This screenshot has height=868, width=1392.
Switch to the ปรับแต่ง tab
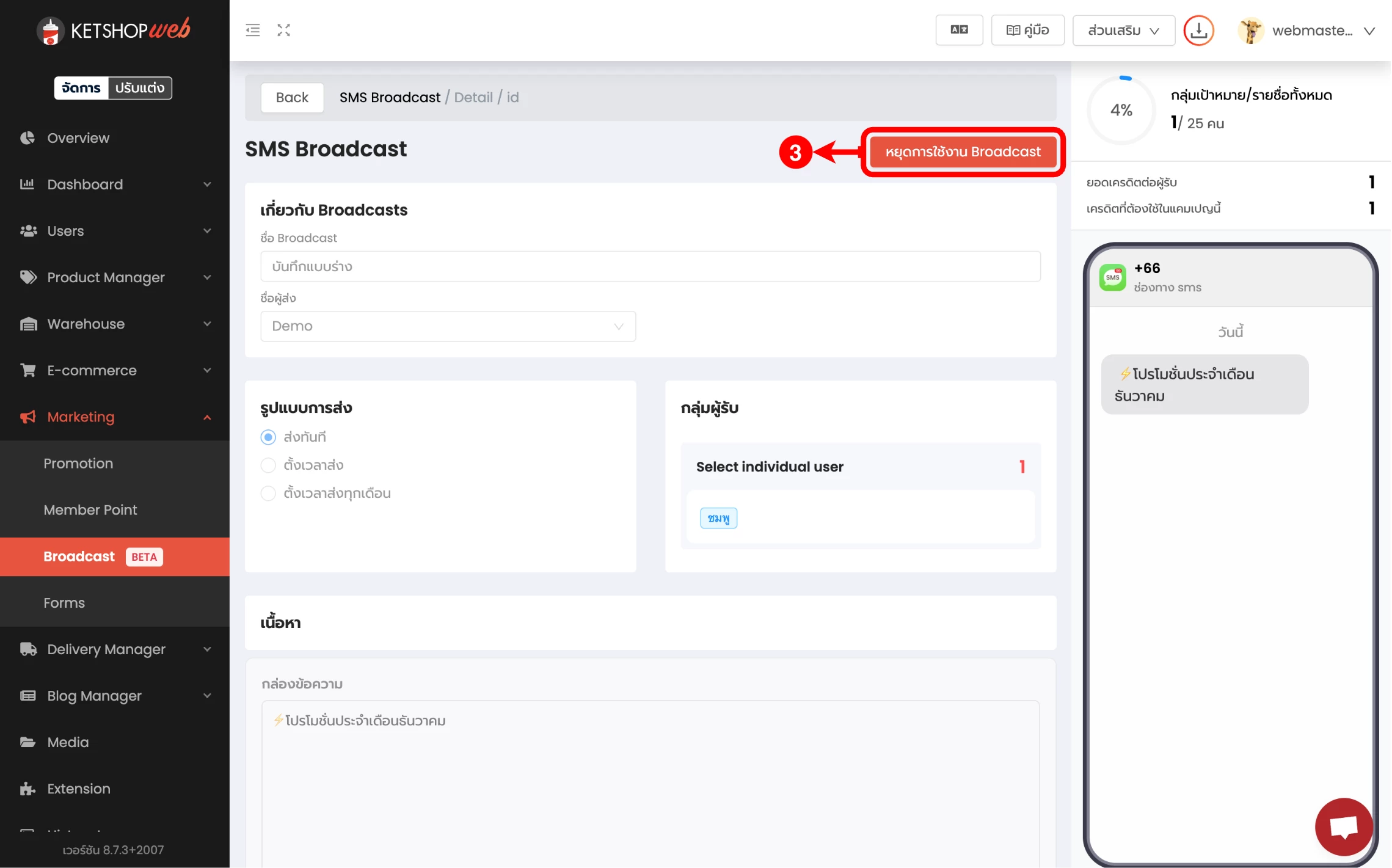[140, 88]
